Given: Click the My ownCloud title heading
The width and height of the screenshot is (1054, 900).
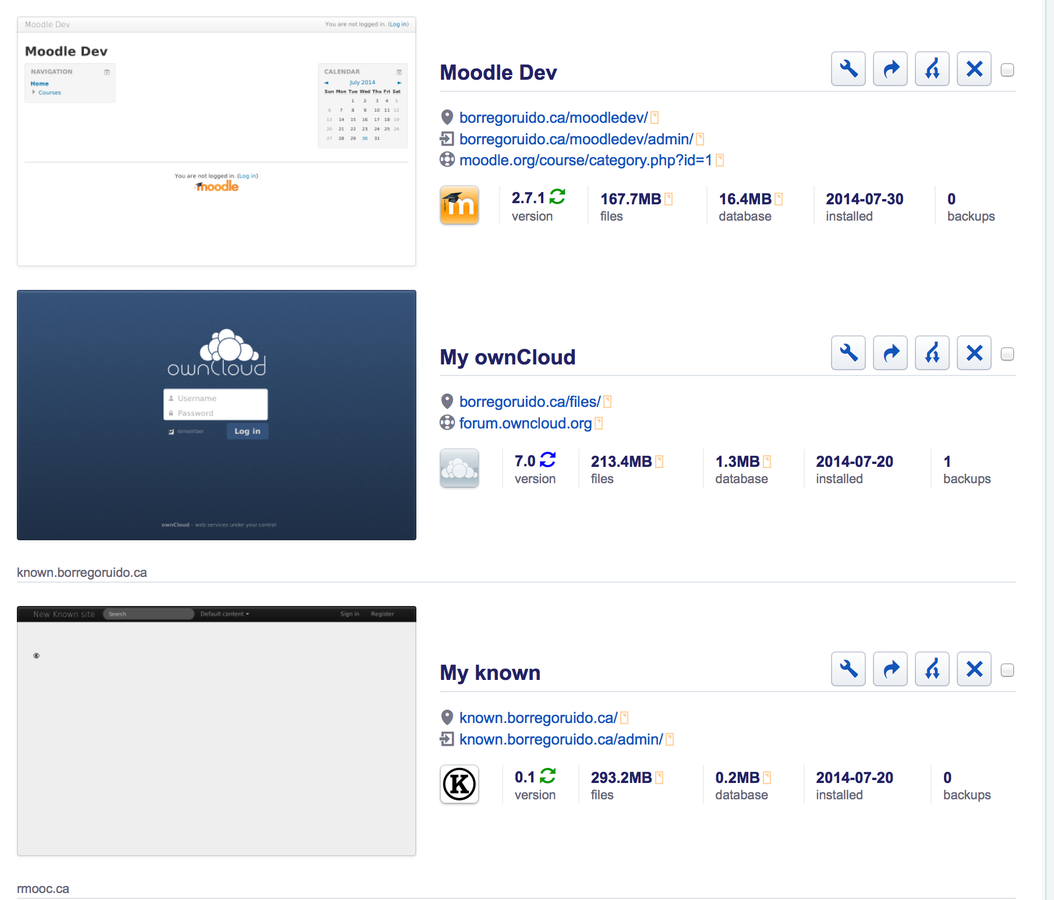Looking at the screenshot, I should (x=508, y=357).
